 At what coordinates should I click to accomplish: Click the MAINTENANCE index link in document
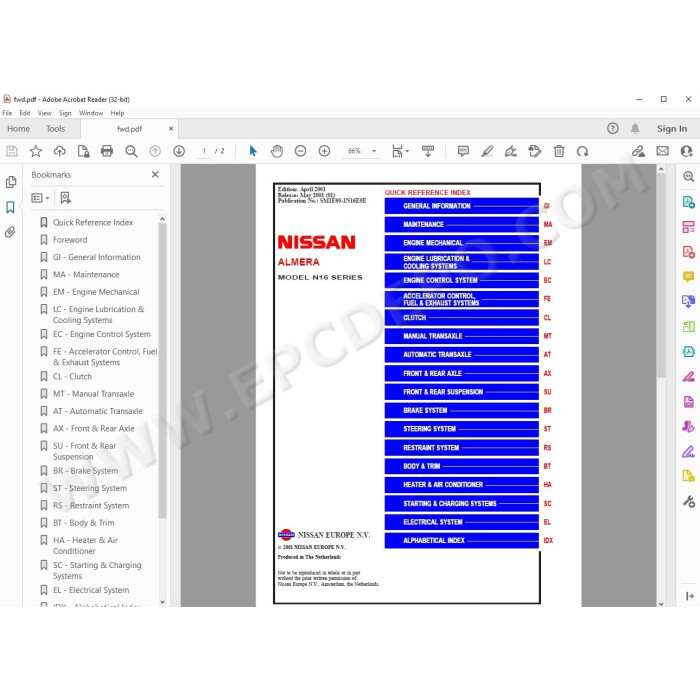462,225
